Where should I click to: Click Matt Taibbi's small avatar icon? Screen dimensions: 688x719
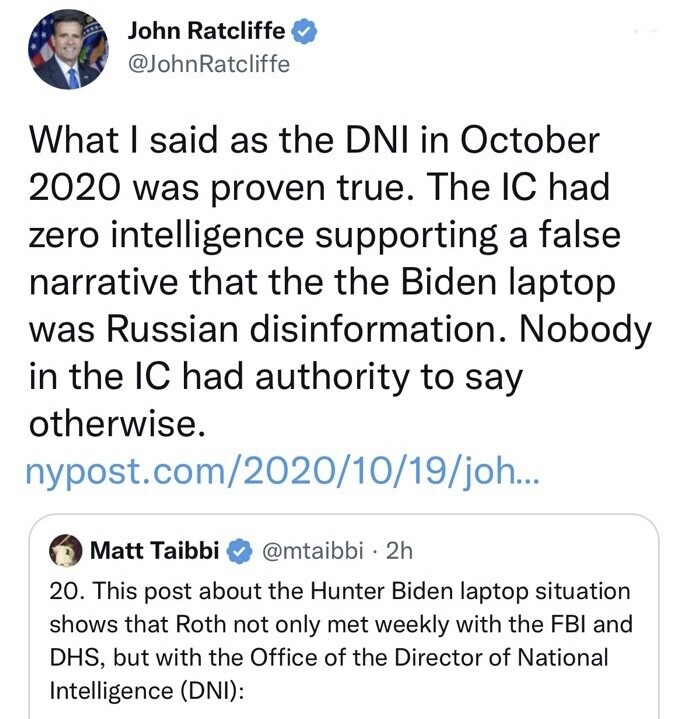click(x=68, y=548)
